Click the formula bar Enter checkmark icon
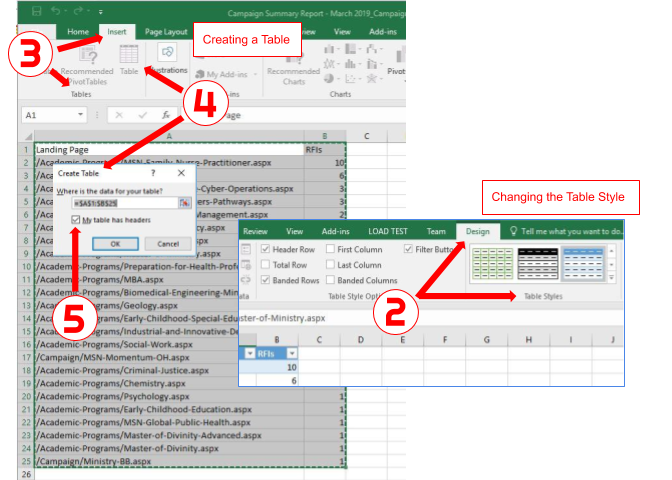 pos(143,115)
